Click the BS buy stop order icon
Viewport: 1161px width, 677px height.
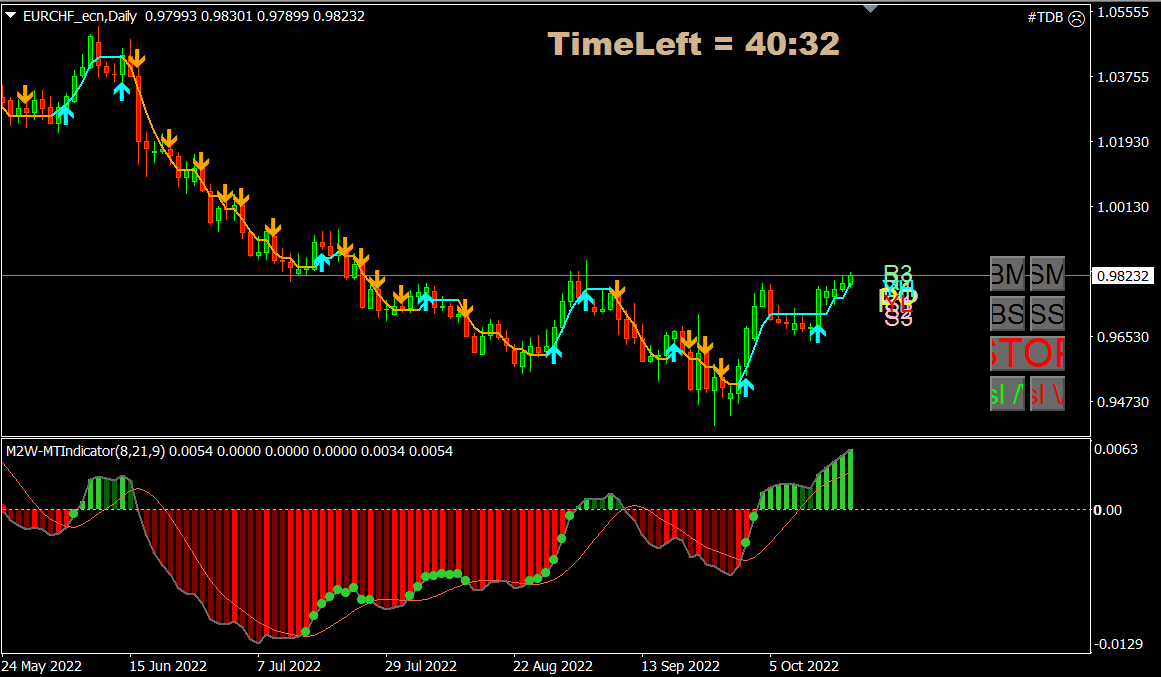(1006, 313)
